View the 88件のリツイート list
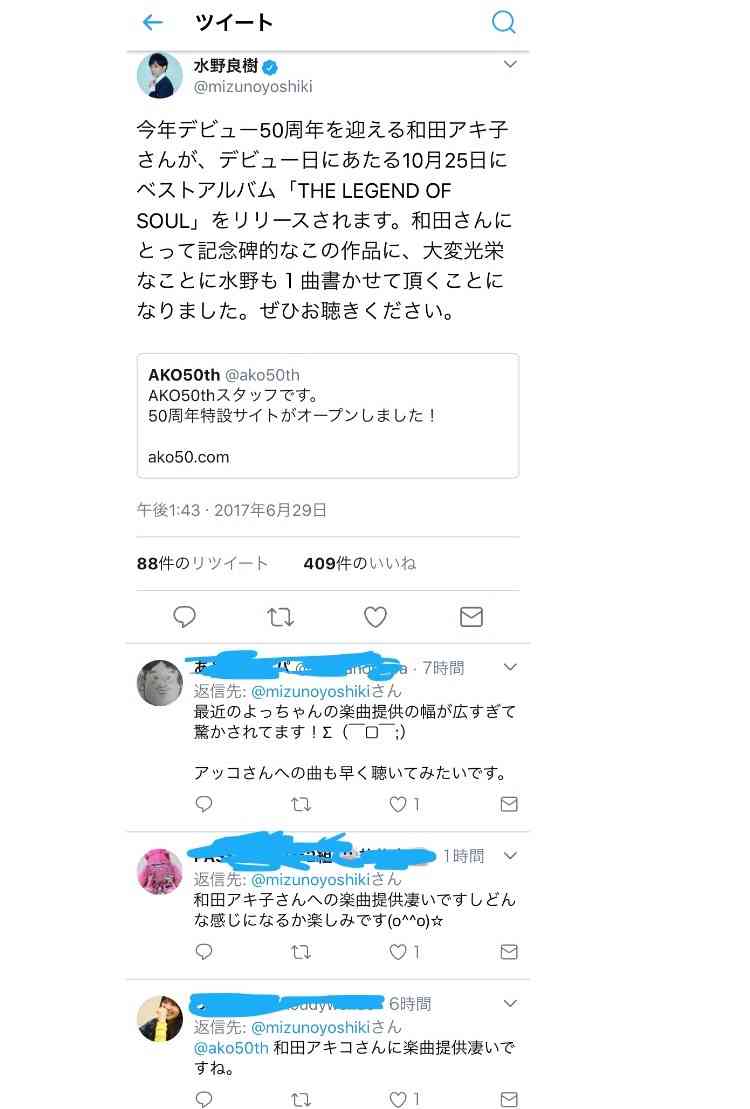This screenshot has height=1109, width=750. tap(202, 564)
